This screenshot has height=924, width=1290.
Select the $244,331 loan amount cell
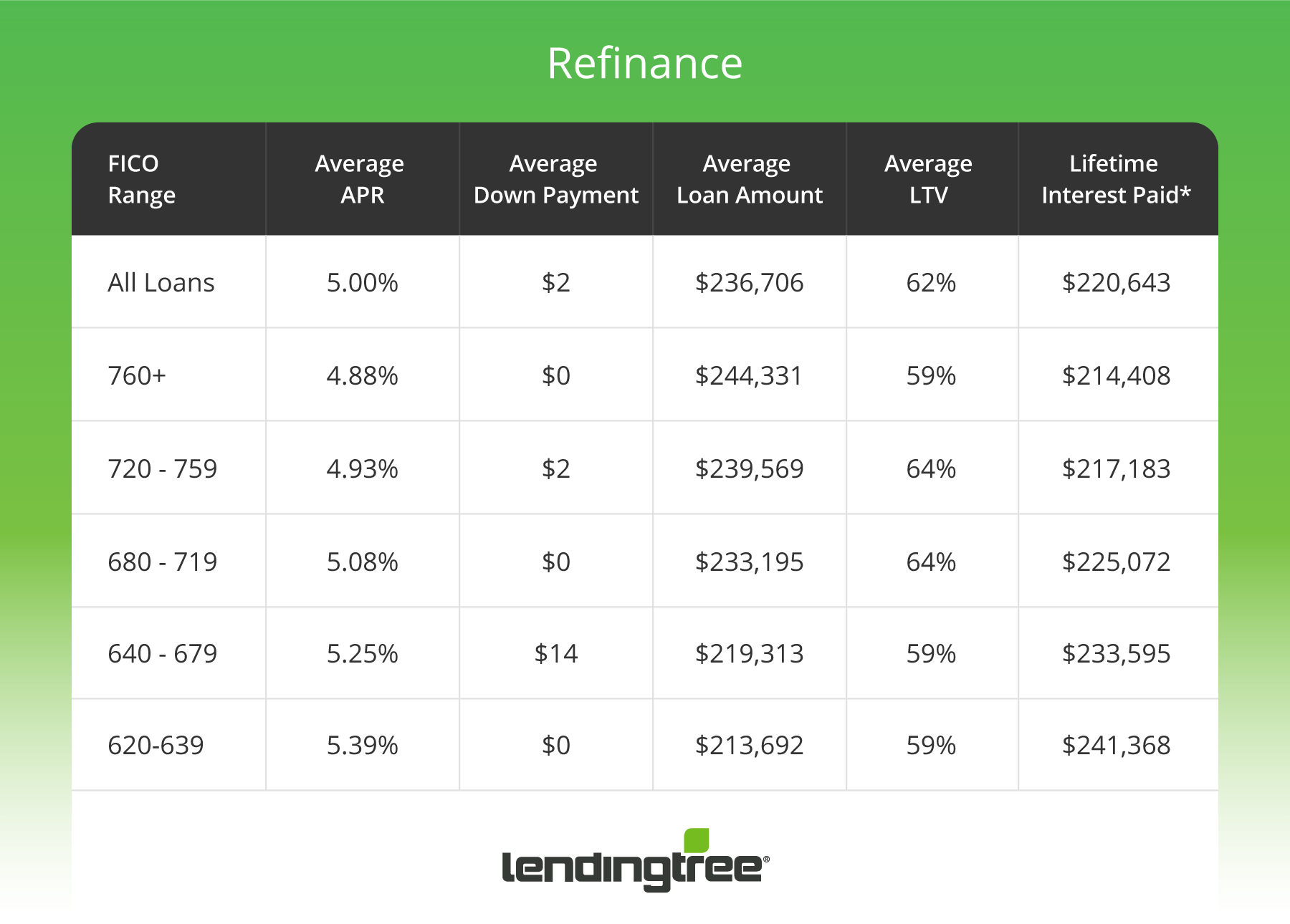pyautogui.click(x=749, y=376)
